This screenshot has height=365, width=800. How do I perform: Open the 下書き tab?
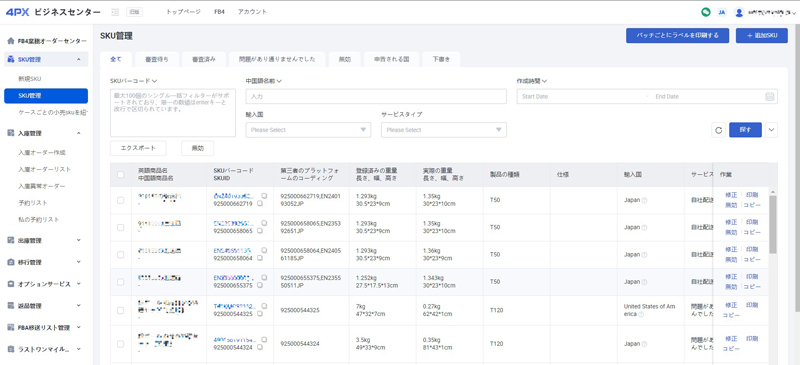coord(441,59)
